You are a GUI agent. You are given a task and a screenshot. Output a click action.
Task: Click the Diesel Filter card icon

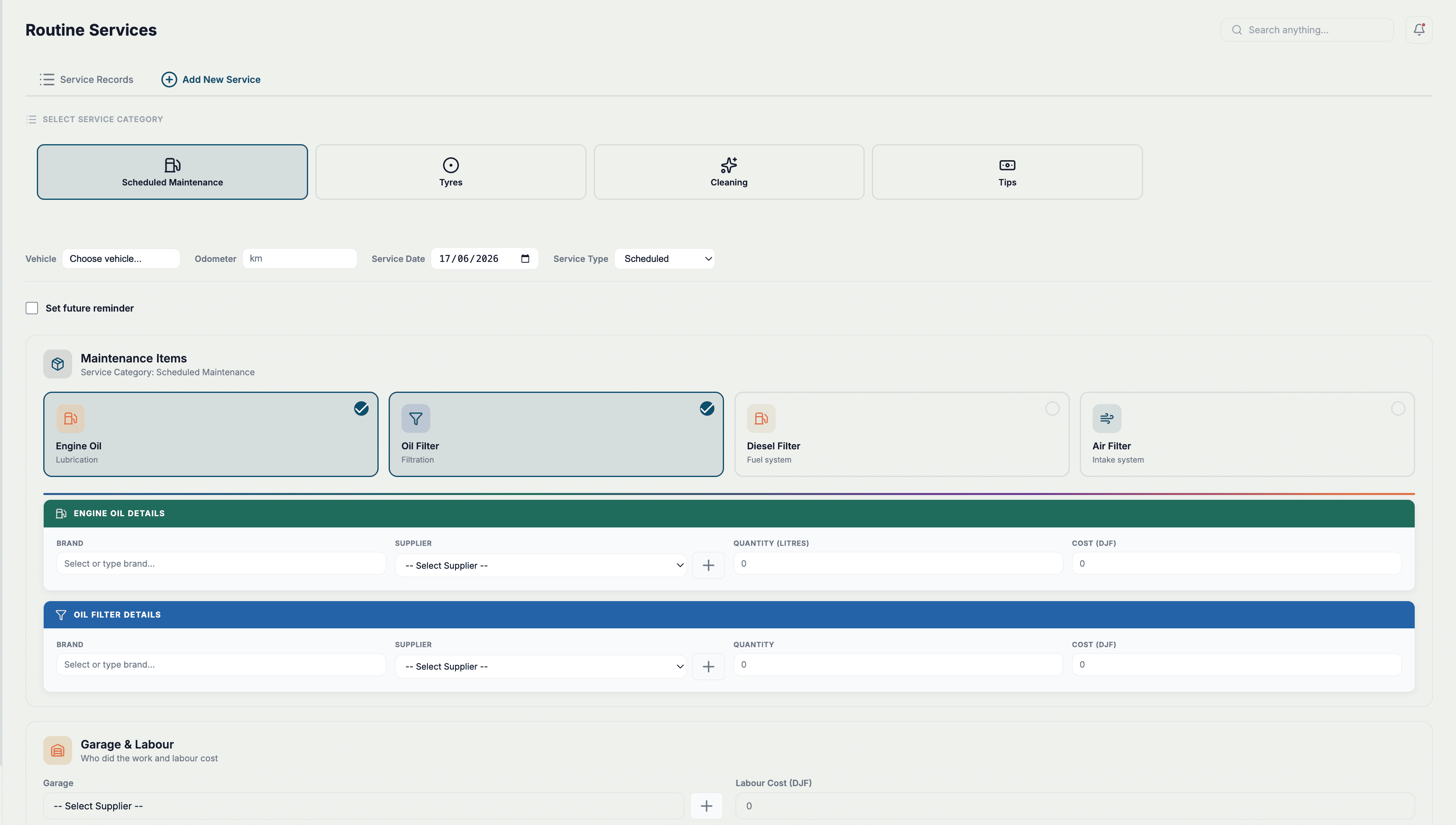[x=760, y=419]
